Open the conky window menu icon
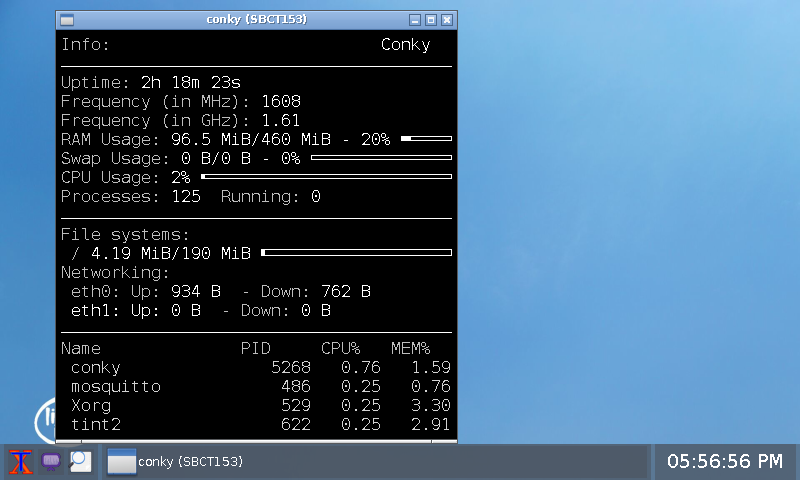Screen dimensions: 800x480 pyautogui.click(x=67, y=20)
